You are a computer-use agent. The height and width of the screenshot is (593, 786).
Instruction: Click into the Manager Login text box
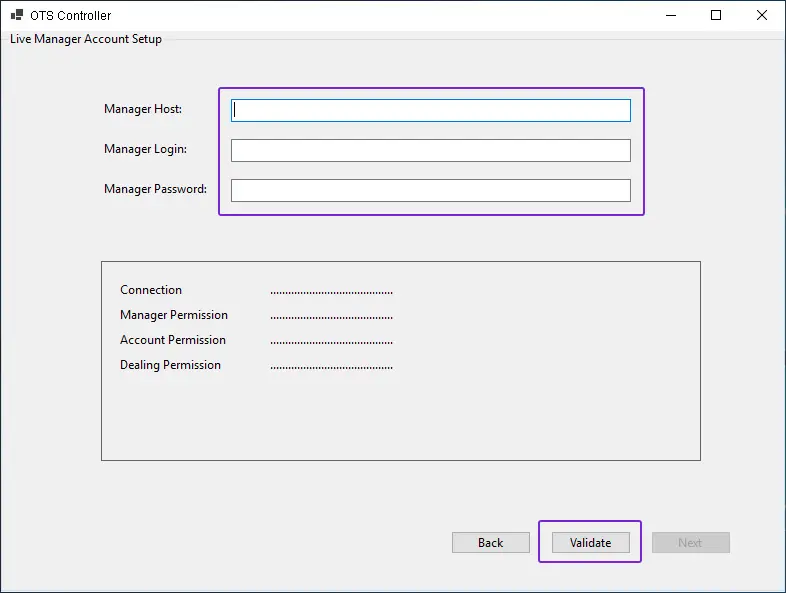431,150
